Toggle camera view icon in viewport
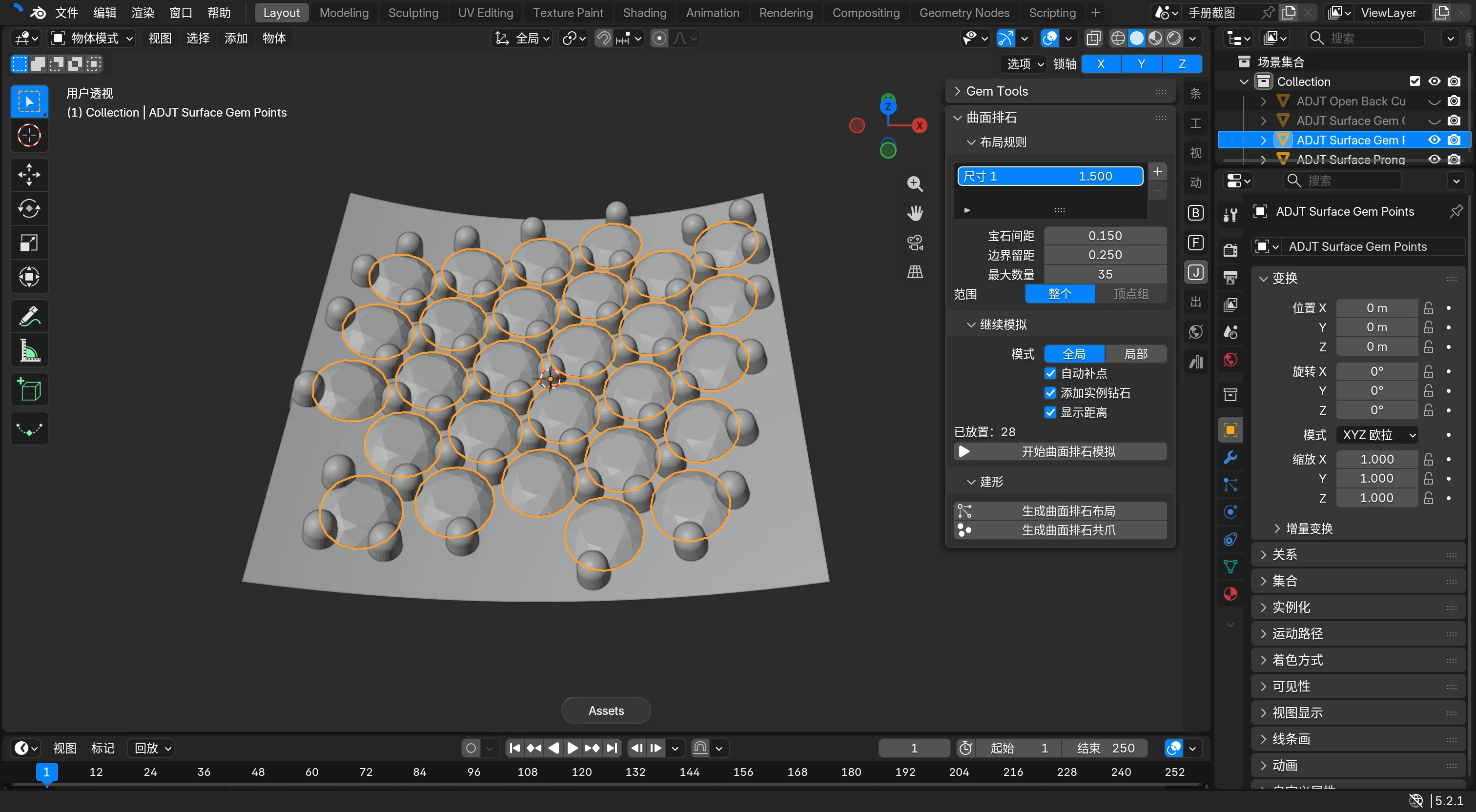 (x=915, y=243)
